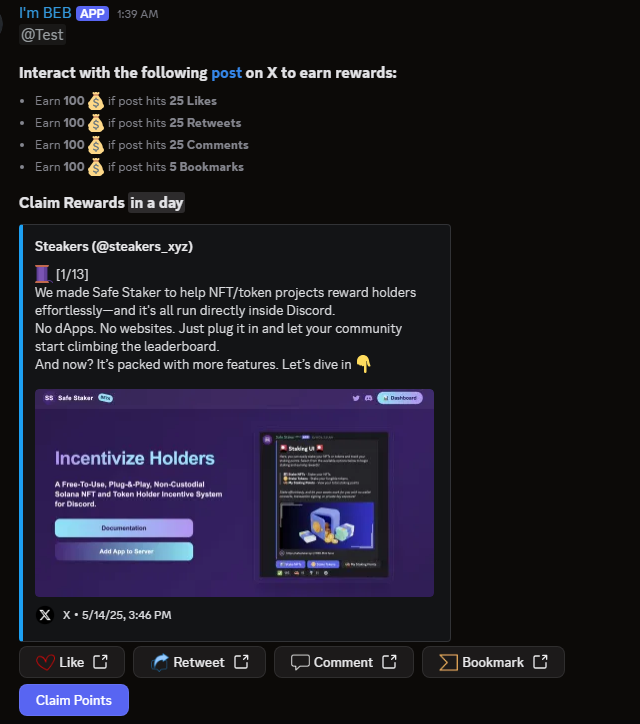Open the Safe Staker preview image
This screenshot has height=724, width=640.
click(235, 493)
